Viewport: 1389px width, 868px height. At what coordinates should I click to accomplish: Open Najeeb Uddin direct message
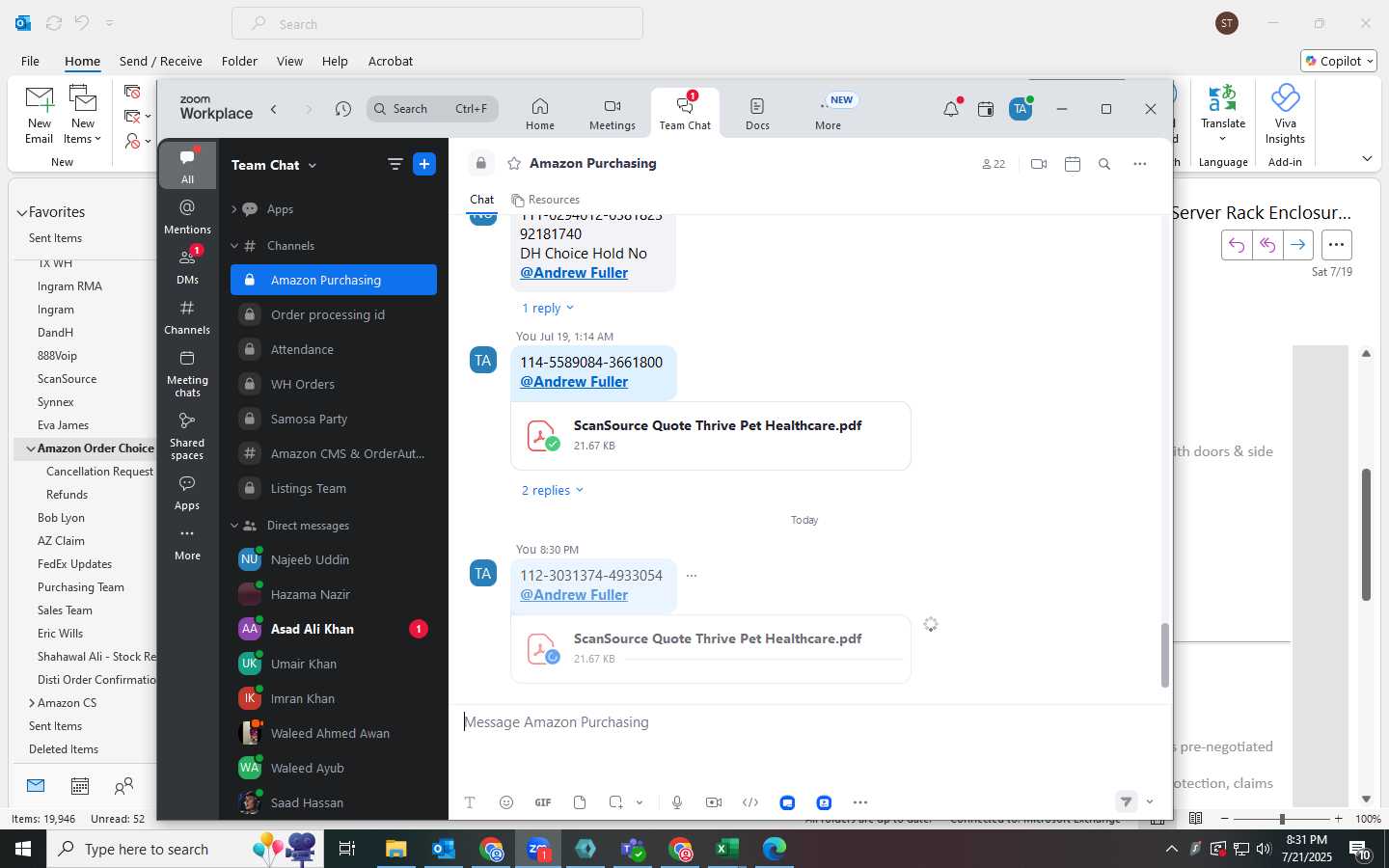coord(334,559)
